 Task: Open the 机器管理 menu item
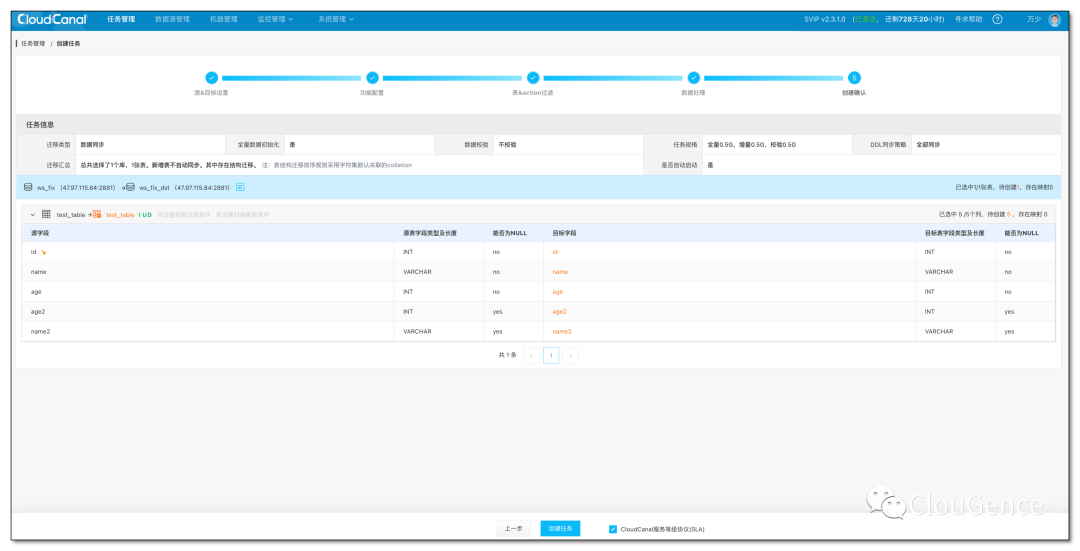[224, 19]
